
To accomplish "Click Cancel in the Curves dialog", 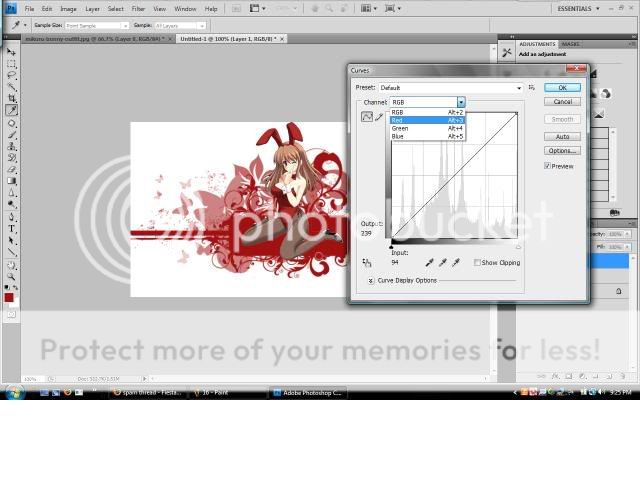I will pos(562,102).
